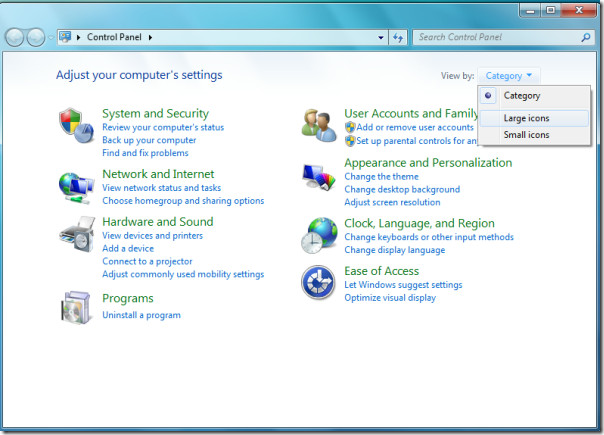Click Find and fix problems
This screenshot has height=435, width=604.
coord(145,153)
